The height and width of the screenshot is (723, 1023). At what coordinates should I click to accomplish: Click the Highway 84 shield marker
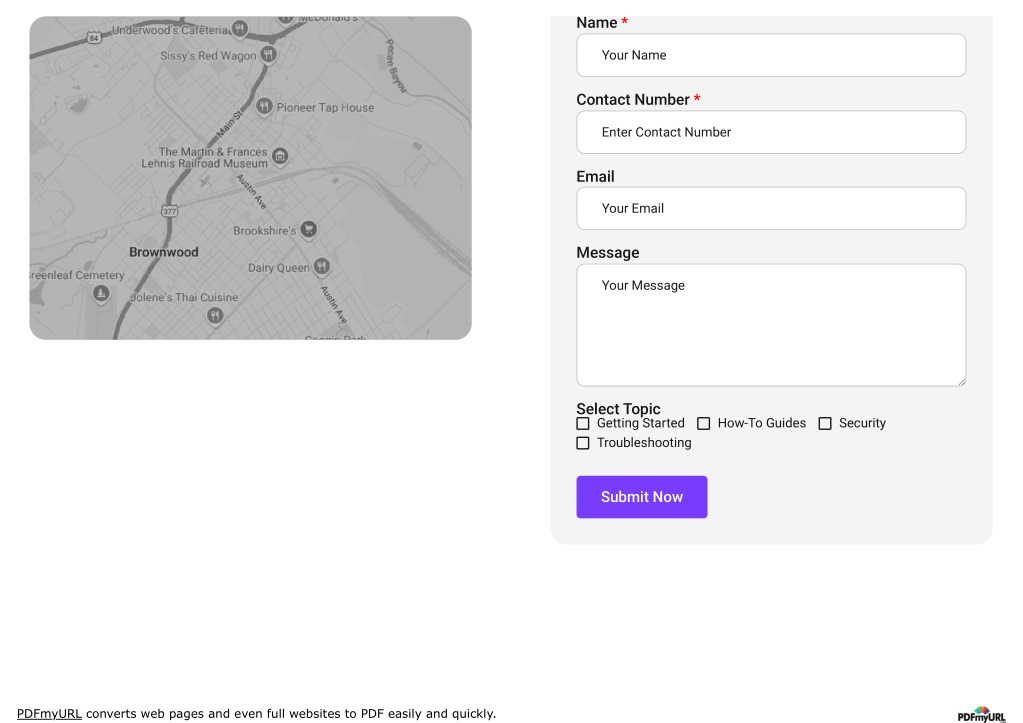94,38
